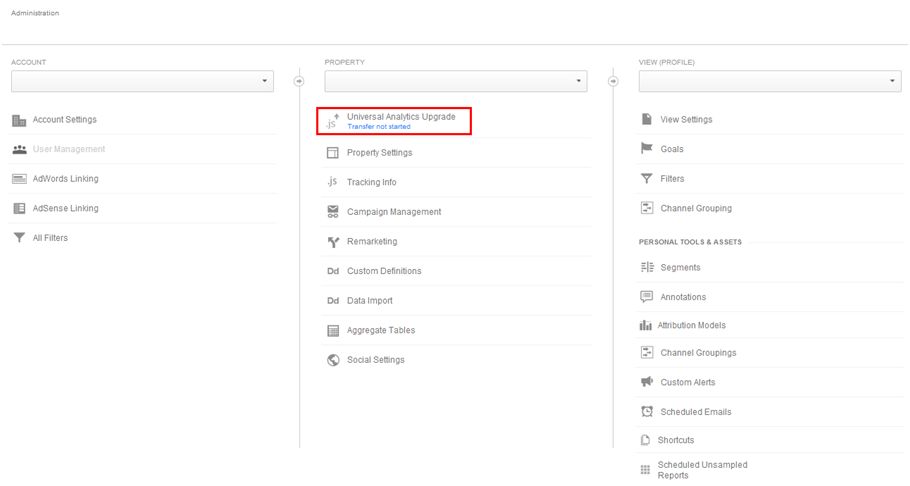Open Tracking Info section
Image resolution: width=910 pixels, height=486 pixels.
coord(371,182)
